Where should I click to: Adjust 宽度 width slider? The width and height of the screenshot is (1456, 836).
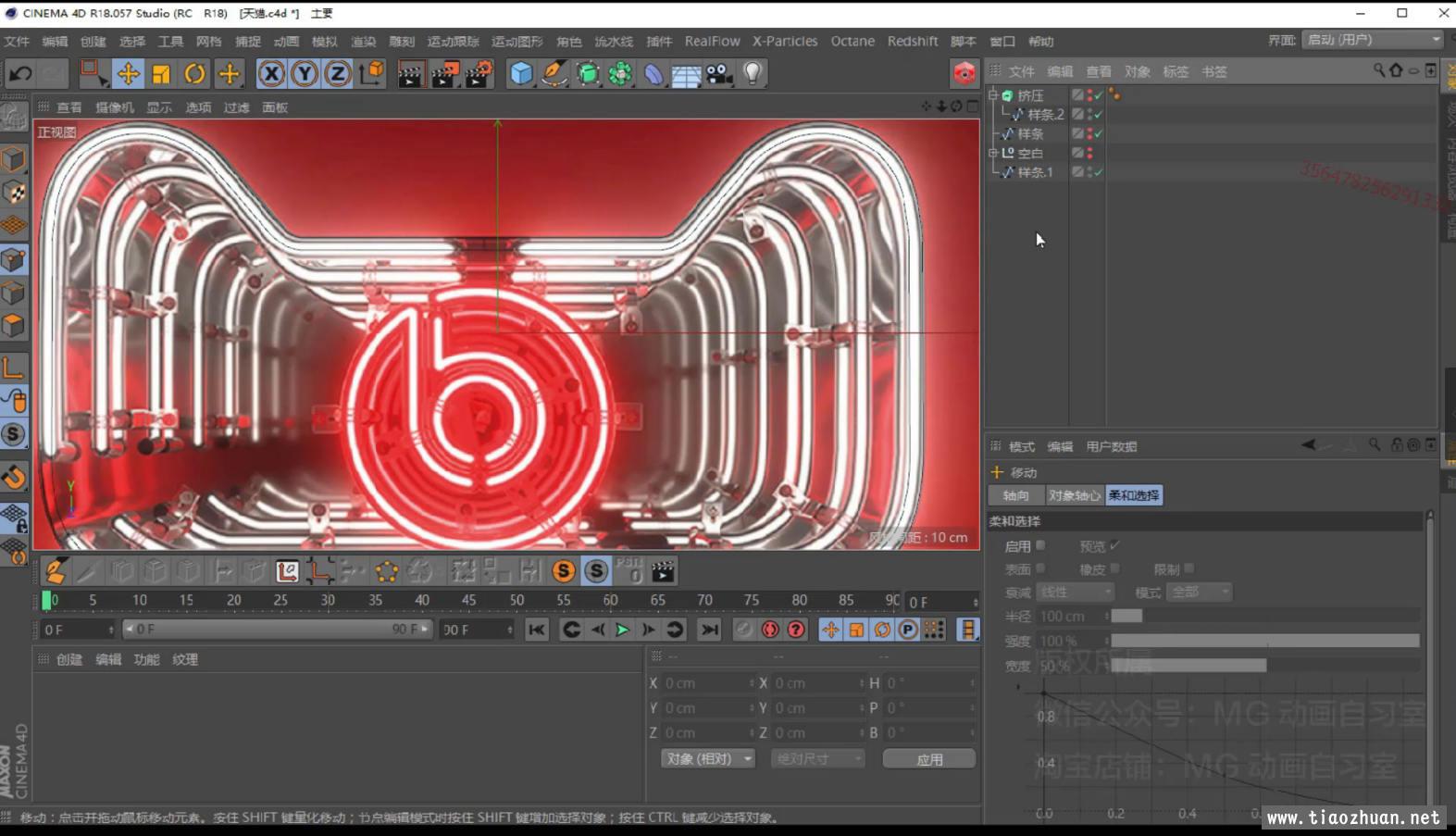tap(1264, 666)
